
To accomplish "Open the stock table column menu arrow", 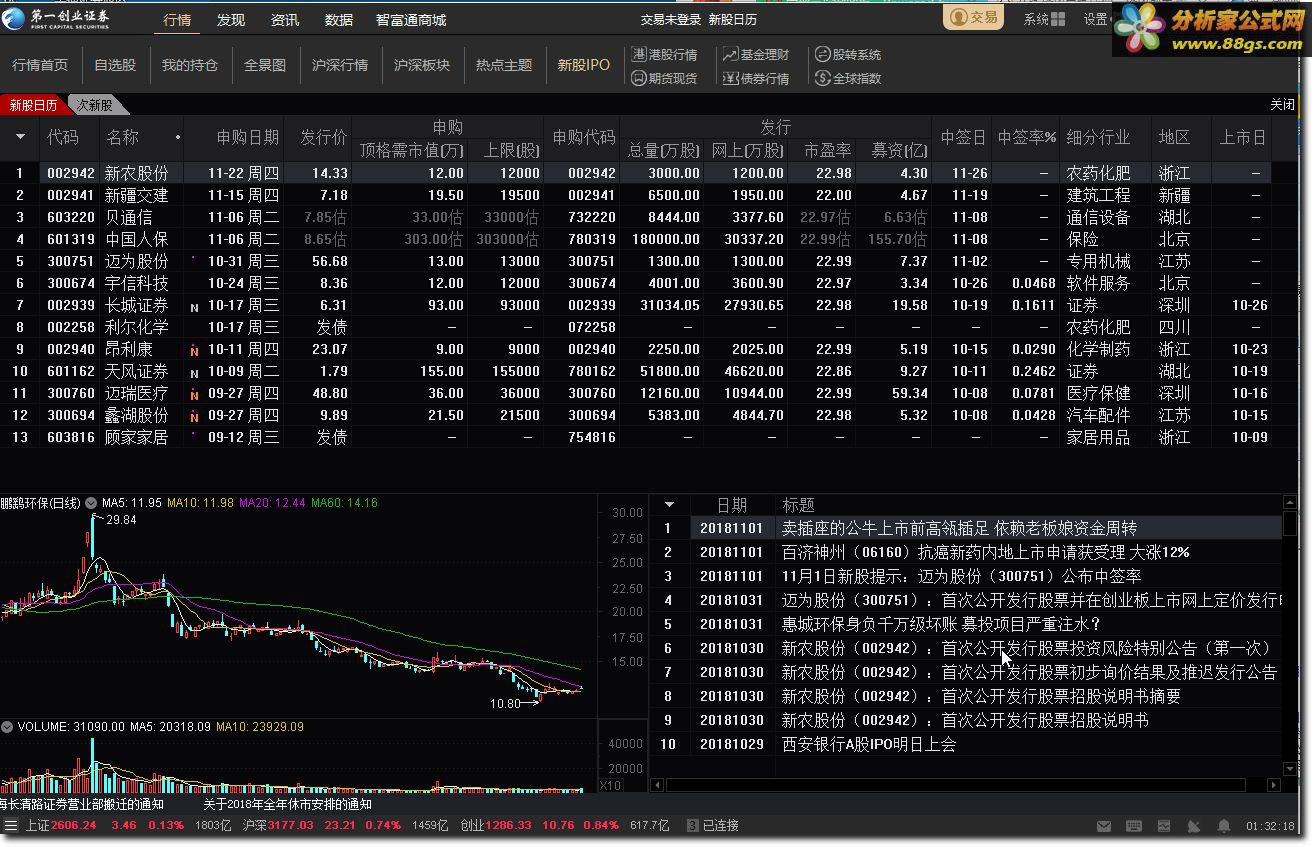I will coord(20,137).
